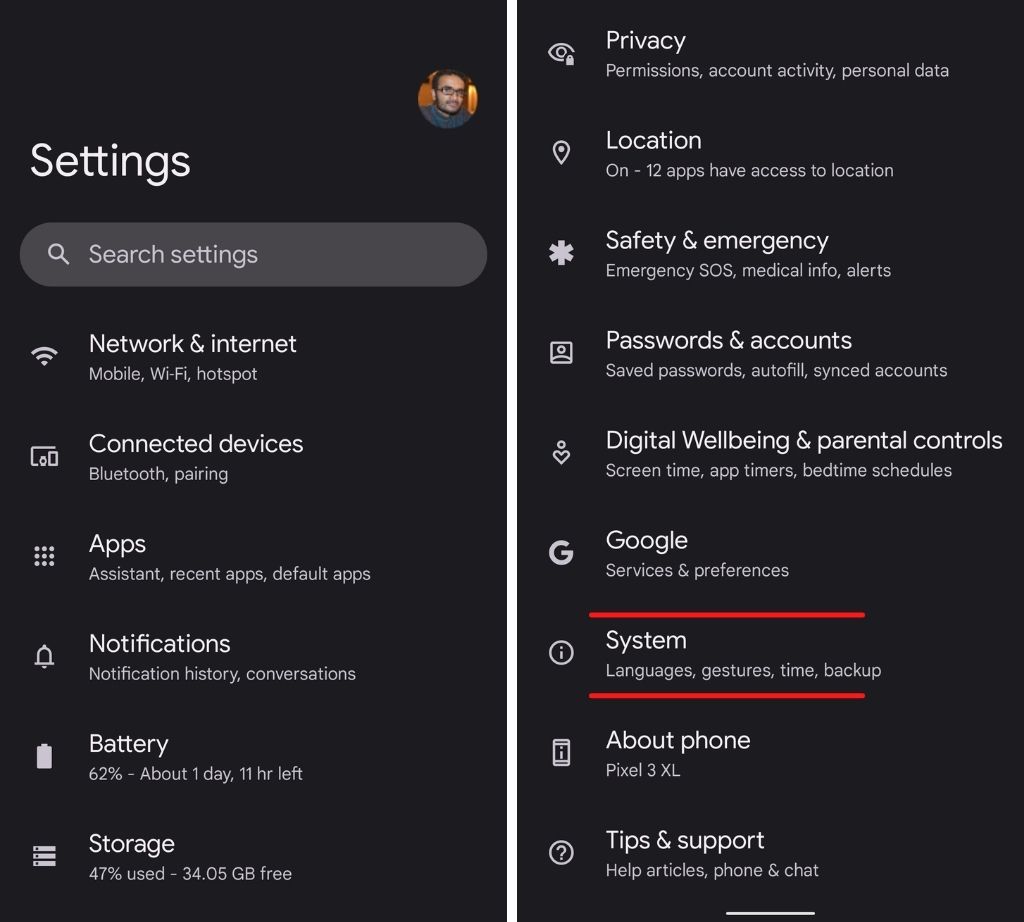Tap the Tips & support question icon
1024x922 pixels.
click(x=562, y=853)
